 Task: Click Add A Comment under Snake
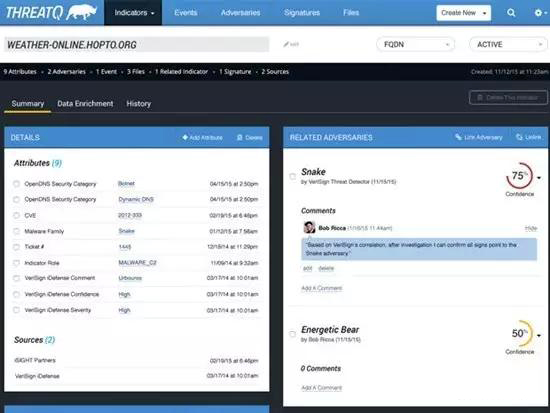pyautogui.click(x=322, y=288)
